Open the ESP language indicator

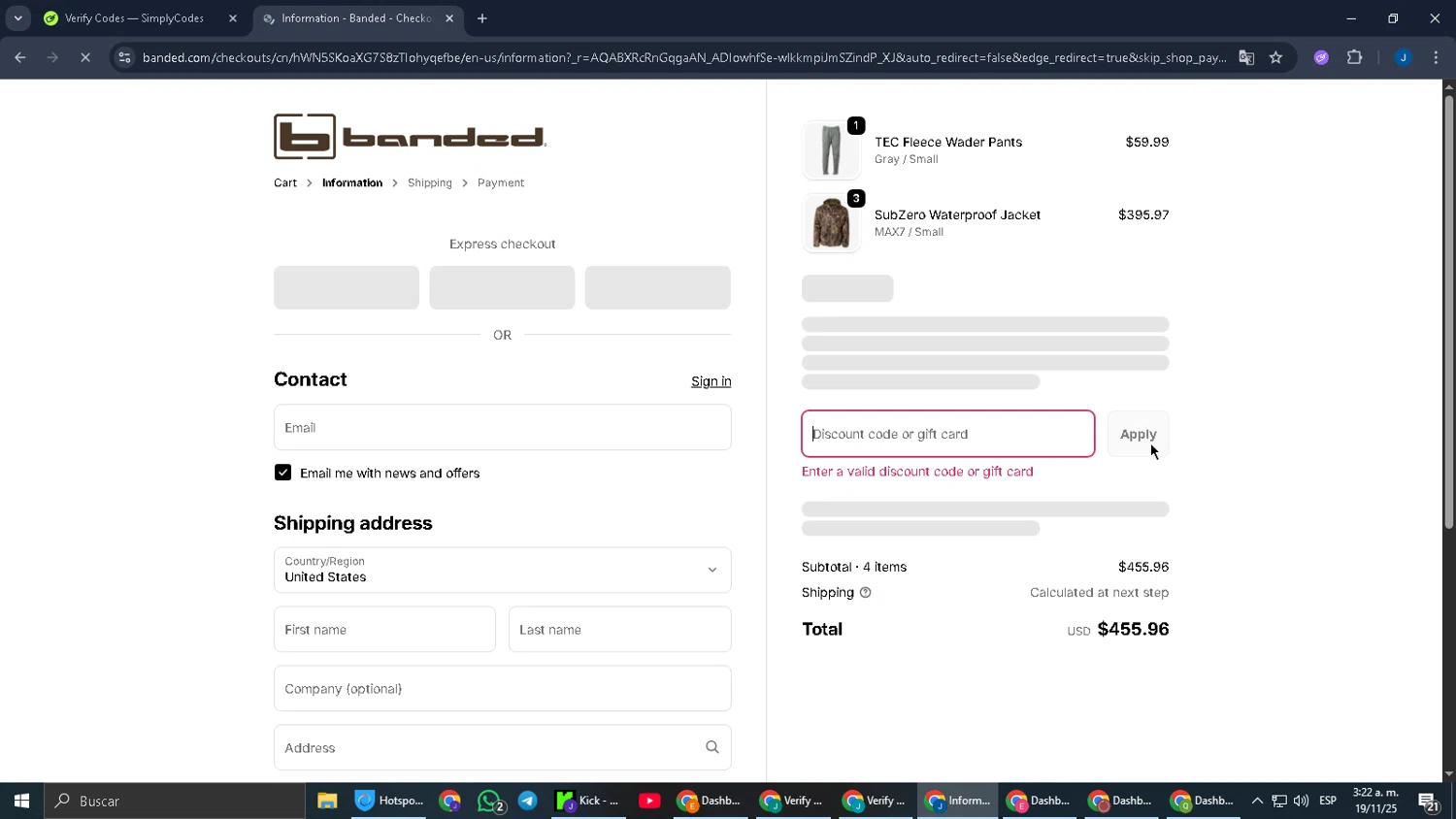[x=1328, y=801]
